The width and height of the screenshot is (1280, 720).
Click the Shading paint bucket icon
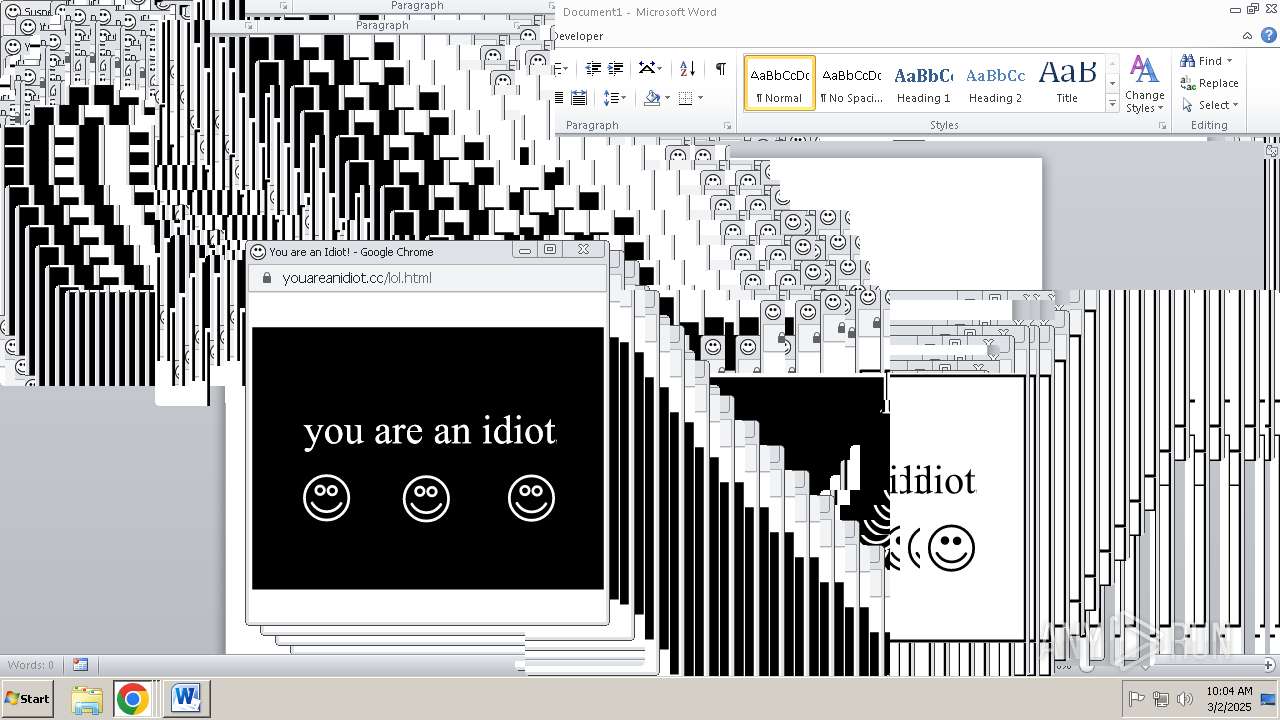(x=652, y=98)
